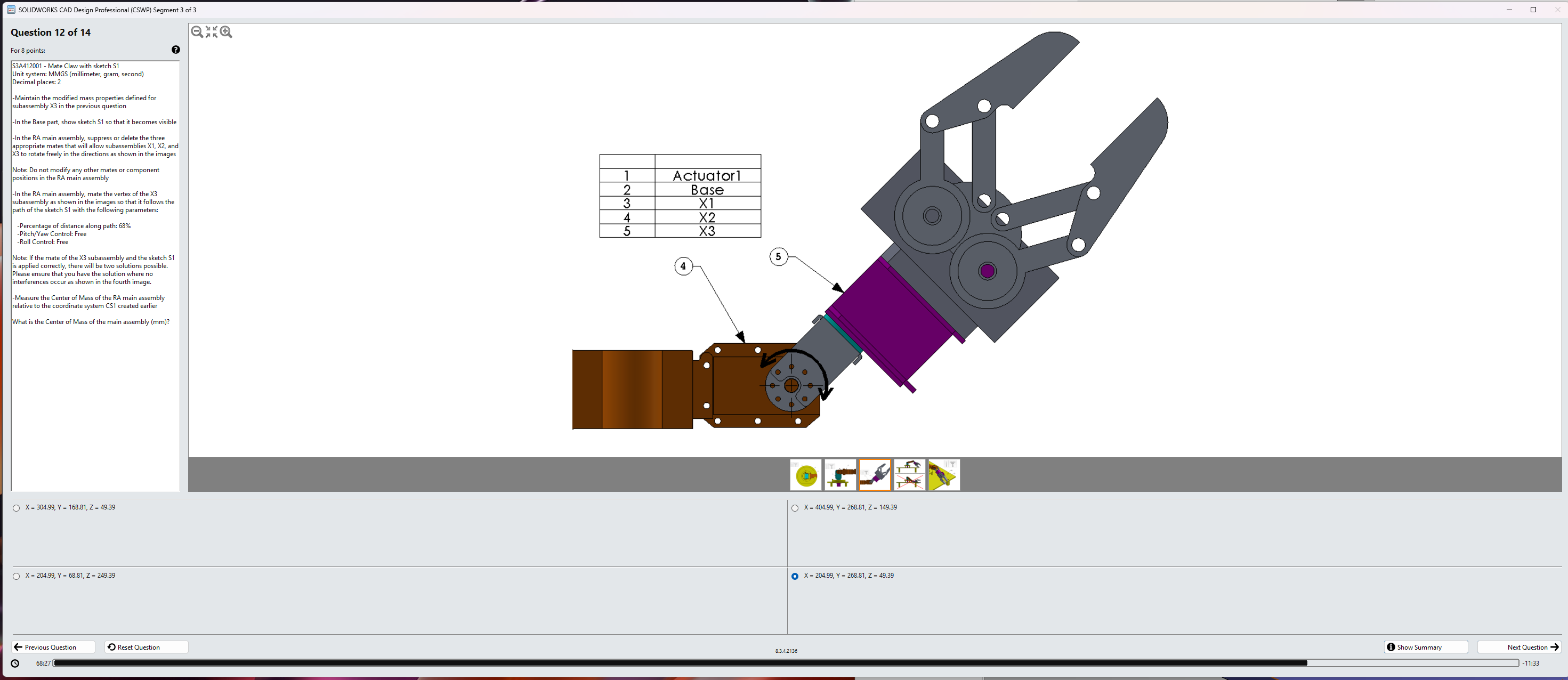Click the clock timer icon
Image resolution: width=1568 pixels, height=680 pixels.
pyautogui.click(x=15, y=663)
